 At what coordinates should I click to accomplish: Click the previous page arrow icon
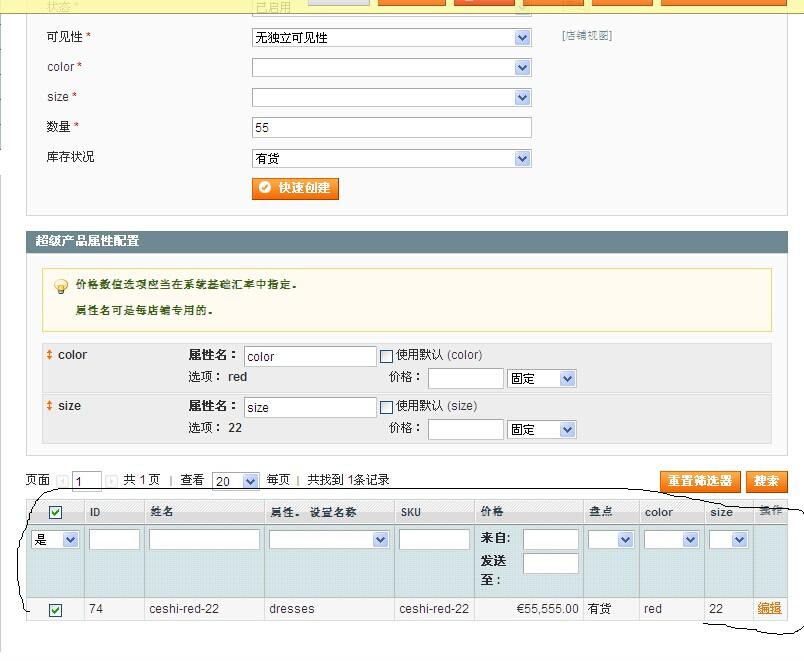point(62,481)
